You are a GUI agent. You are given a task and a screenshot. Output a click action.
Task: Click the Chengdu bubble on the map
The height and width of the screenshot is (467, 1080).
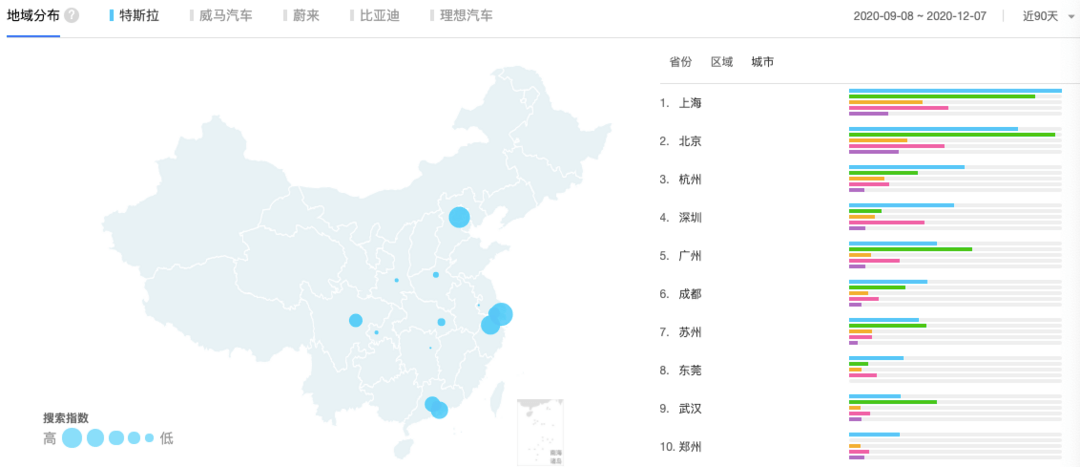pos(355,320)
